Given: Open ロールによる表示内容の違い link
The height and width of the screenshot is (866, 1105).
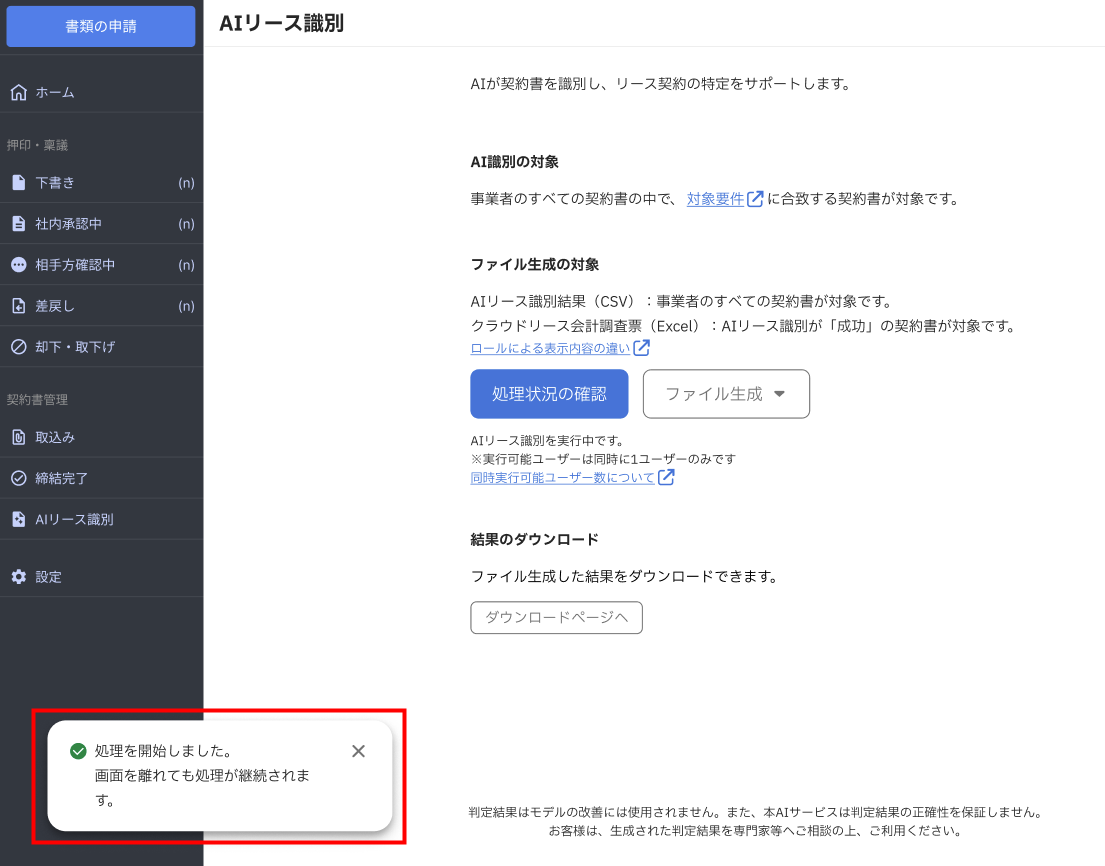Looking at the screenshot, I should (x=550, y=348).
